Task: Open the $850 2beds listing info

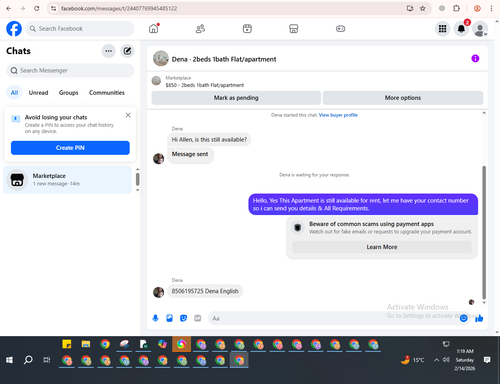Action: click(205, 85)
